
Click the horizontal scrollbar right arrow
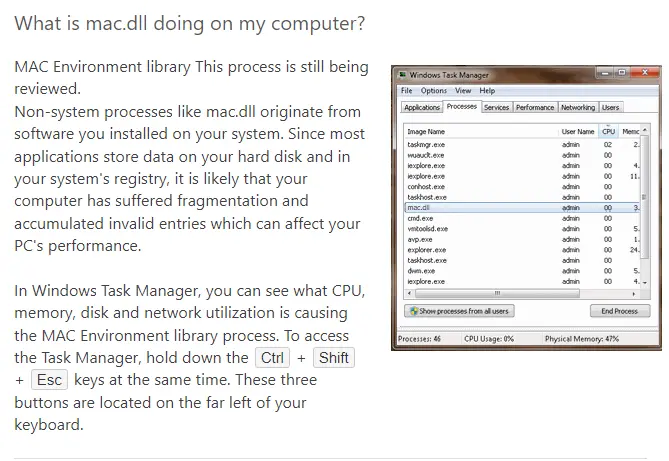tap(634, 294)
